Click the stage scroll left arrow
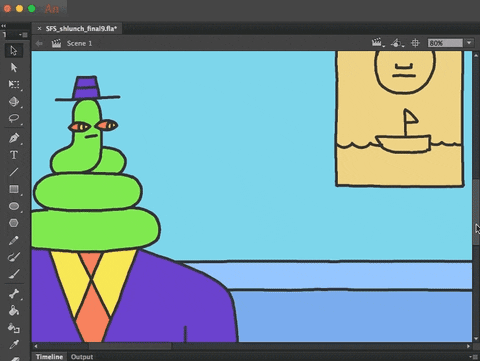 click(x=36, y=346)
